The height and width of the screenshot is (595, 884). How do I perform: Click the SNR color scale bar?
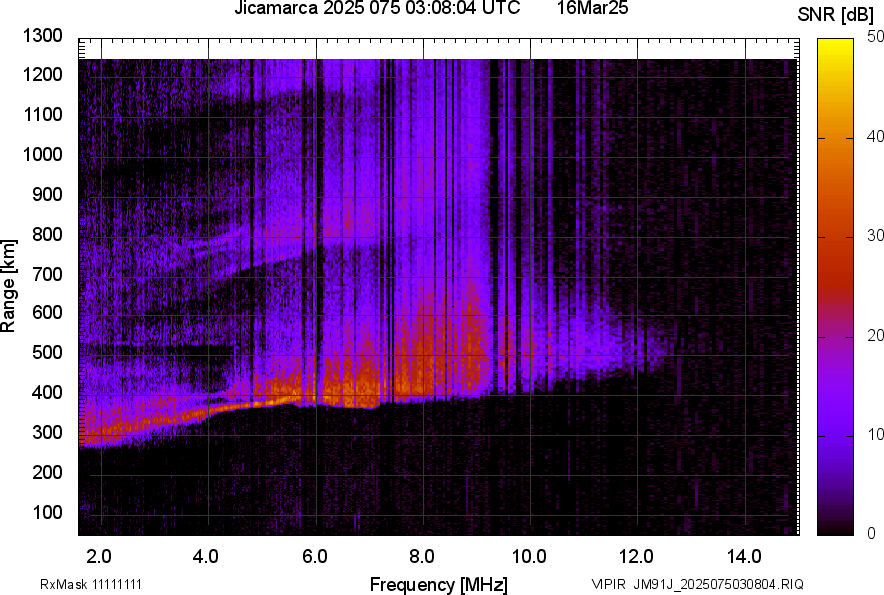(x=836, y=287)
